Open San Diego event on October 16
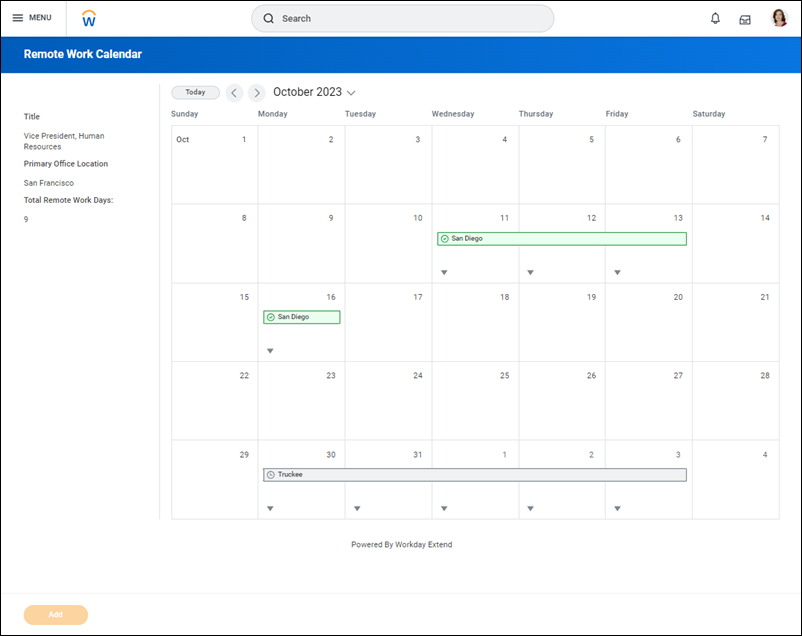Image resolution: width=802 pixels, height=636 pixels. (x=302, y=317)
